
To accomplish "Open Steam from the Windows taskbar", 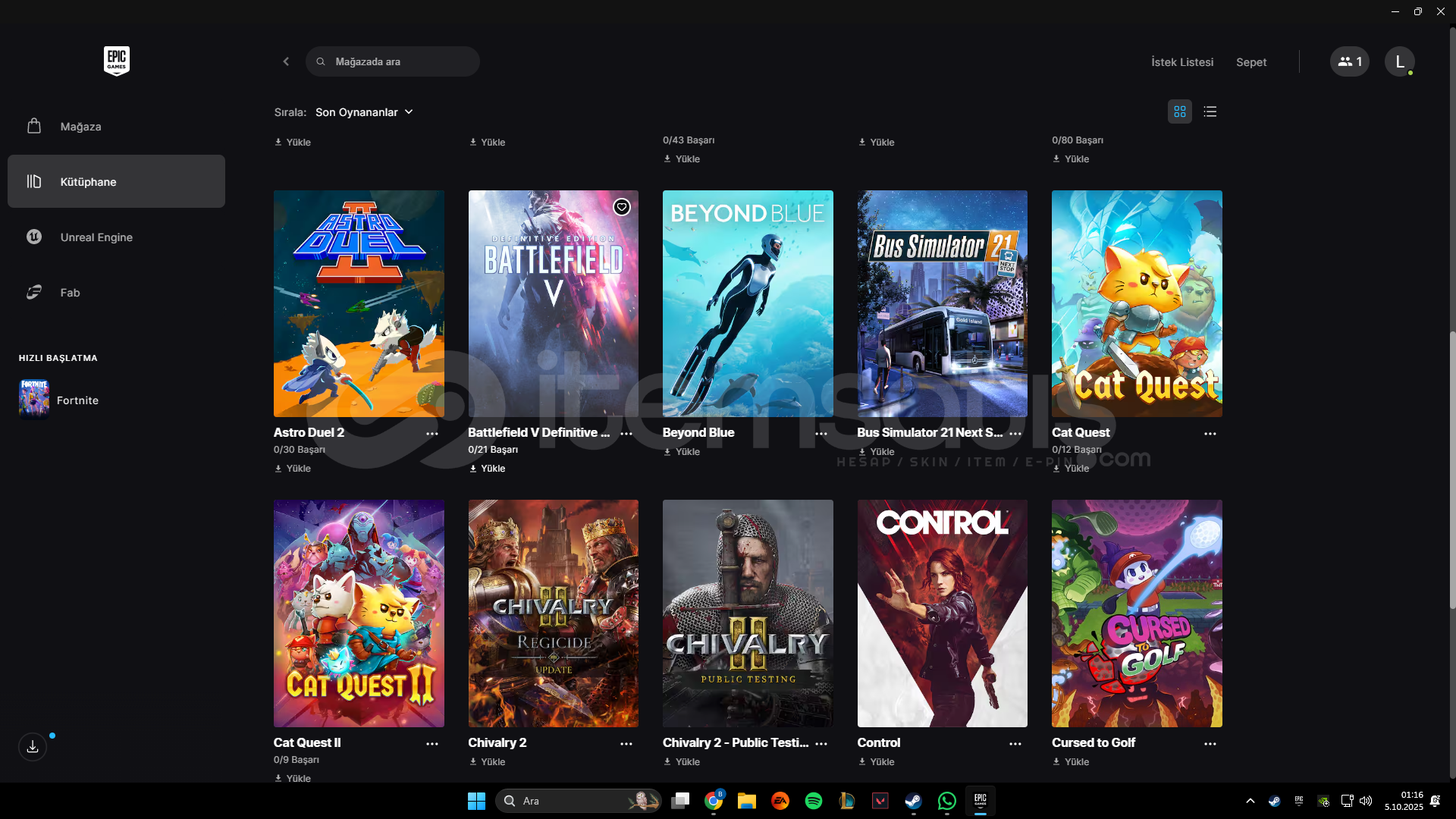I will (913, 801).
